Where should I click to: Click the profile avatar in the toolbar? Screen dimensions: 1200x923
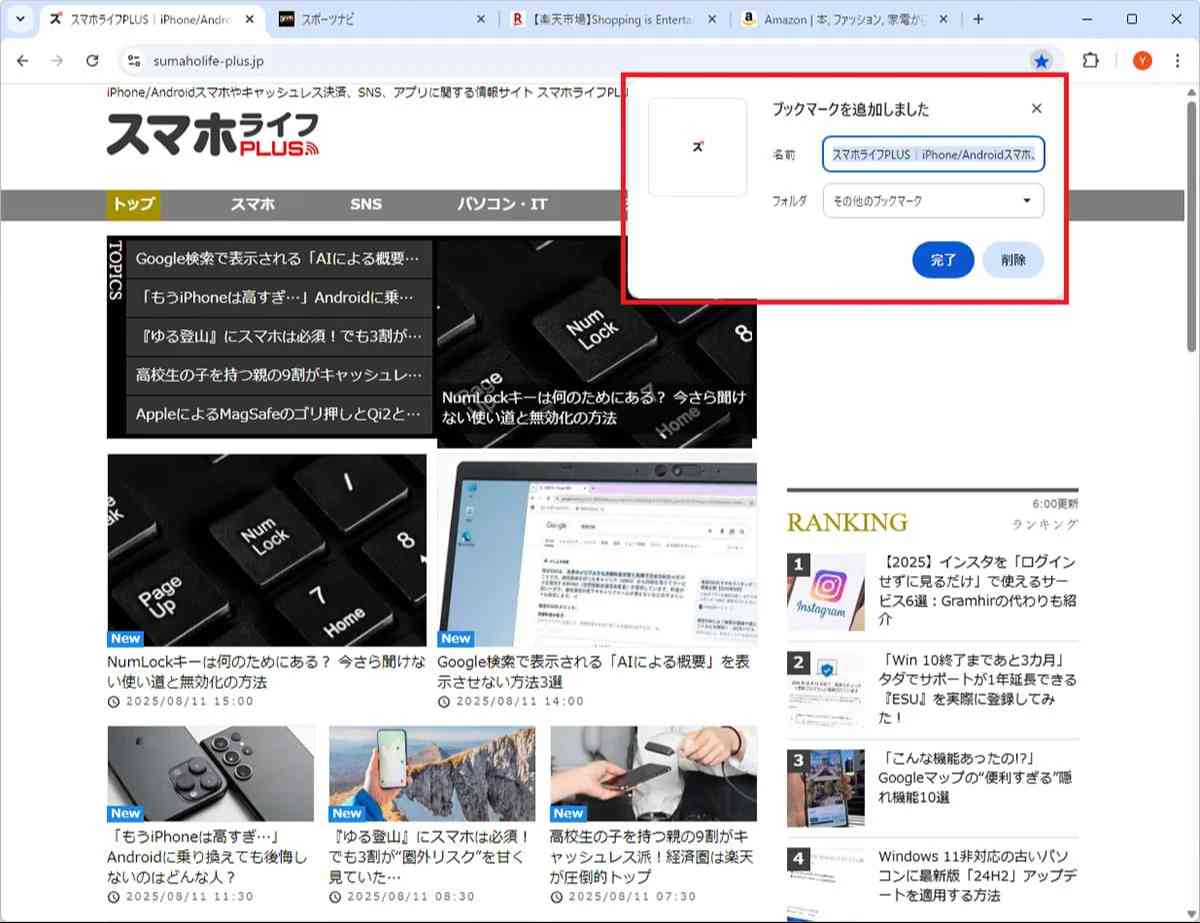coord(1141,61)
